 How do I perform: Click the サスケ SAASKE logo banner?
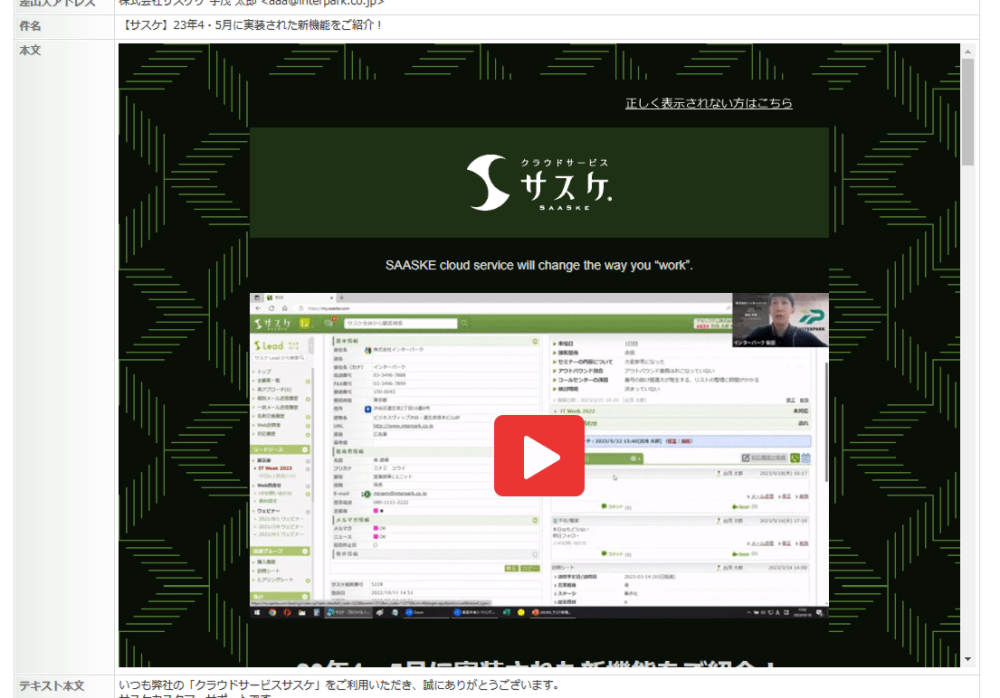pyautogui.click(x=539, y=182)
